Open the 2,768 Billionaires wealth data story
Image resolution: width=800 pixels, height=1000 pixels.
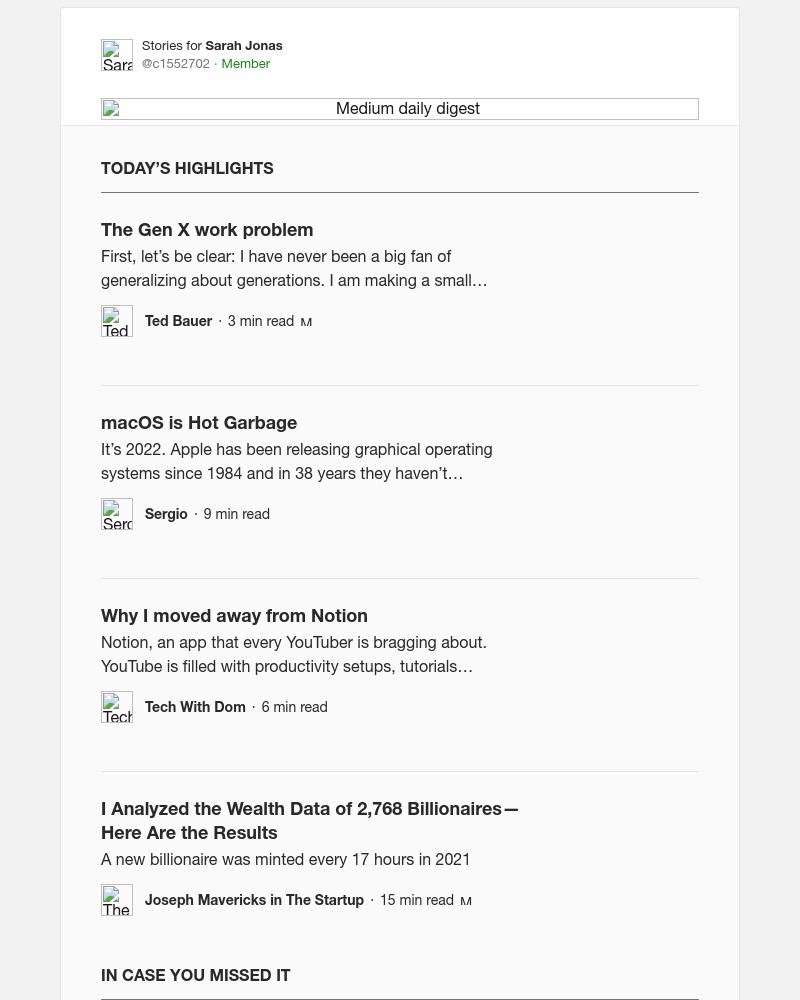309,821
